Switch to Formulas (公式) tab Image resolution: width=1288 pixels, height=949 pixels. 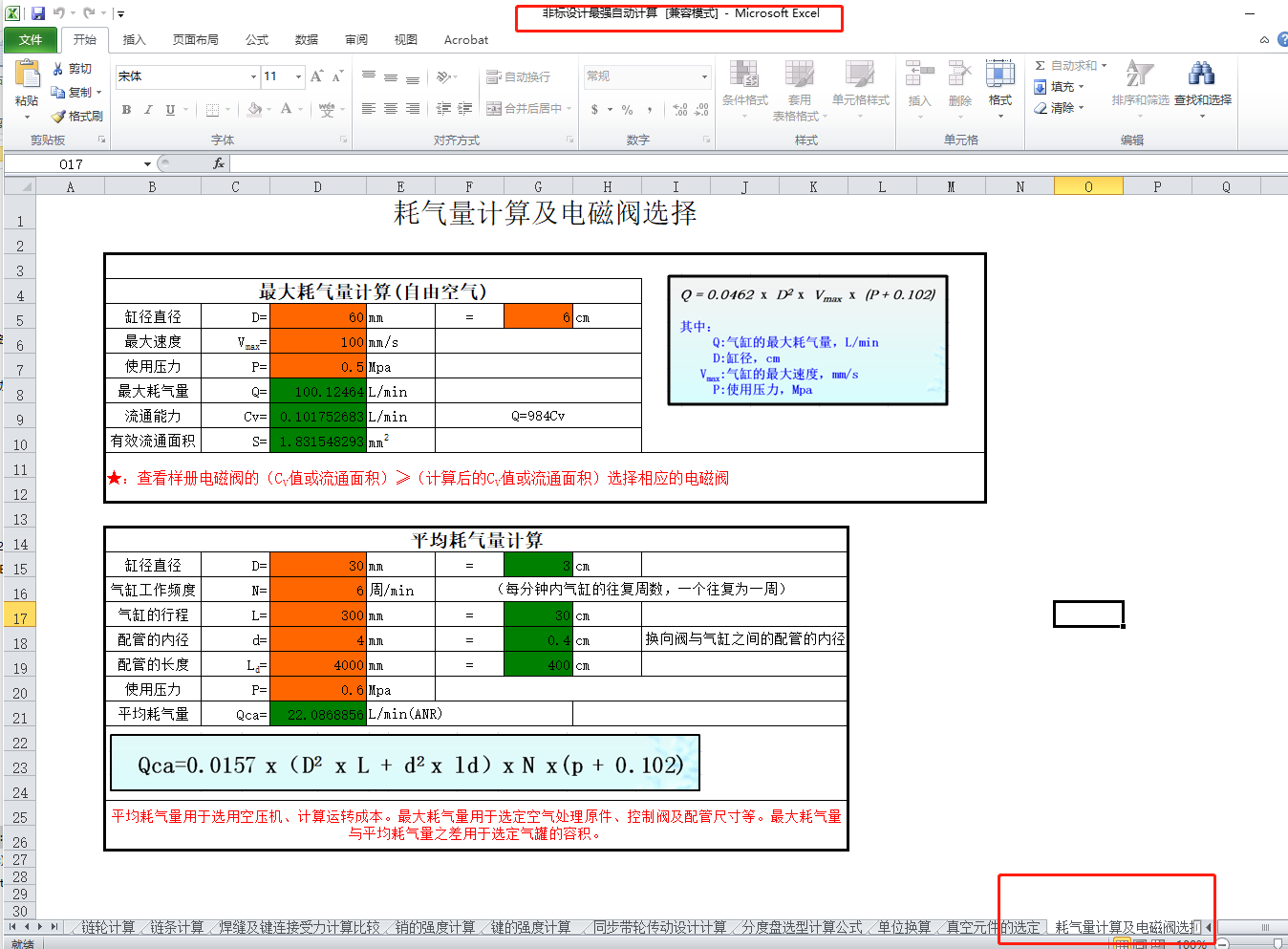click(x=257, y=40)
